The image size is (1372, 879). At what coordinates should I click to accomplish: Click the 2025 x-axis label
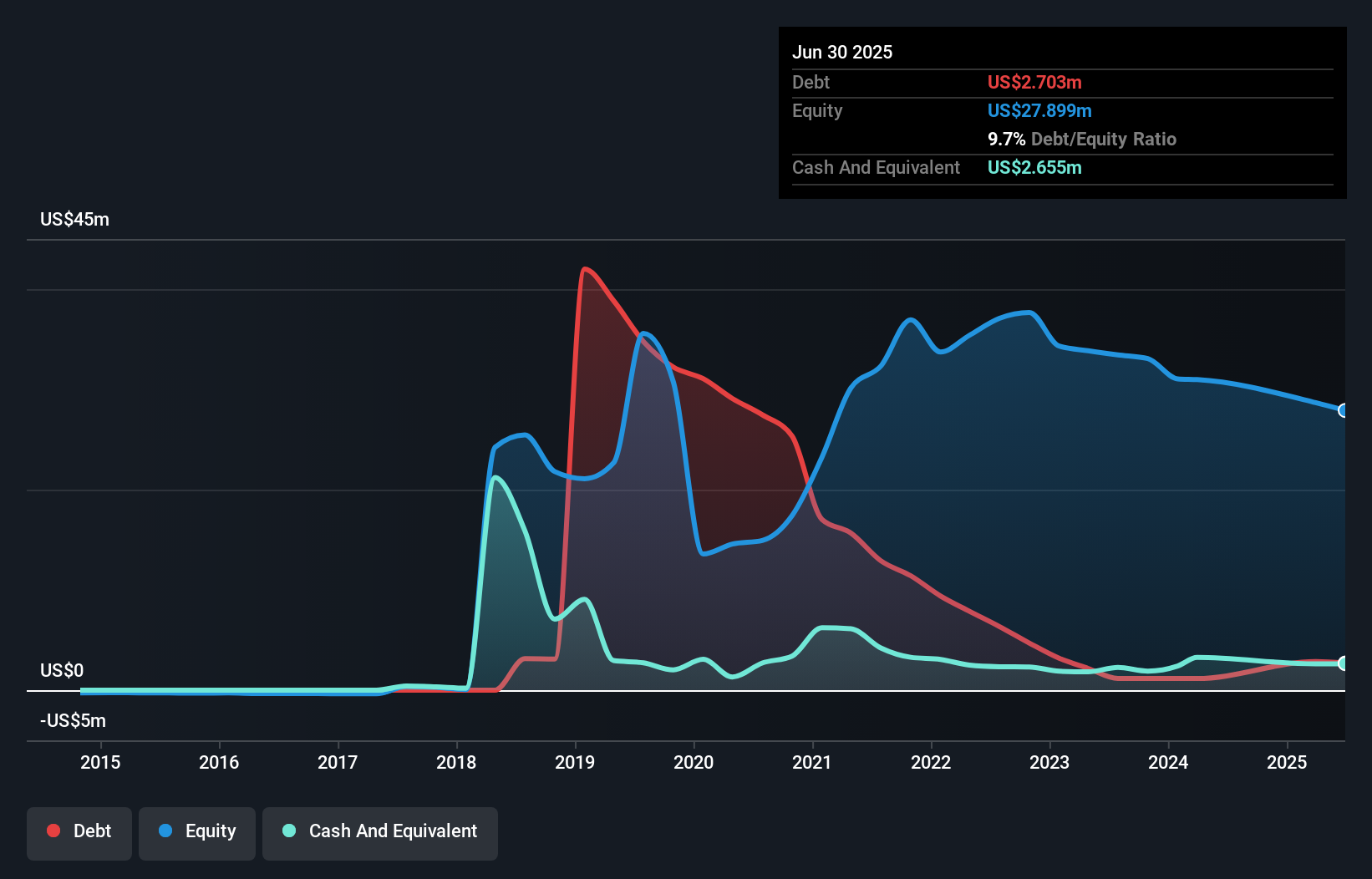point(1287,762)
